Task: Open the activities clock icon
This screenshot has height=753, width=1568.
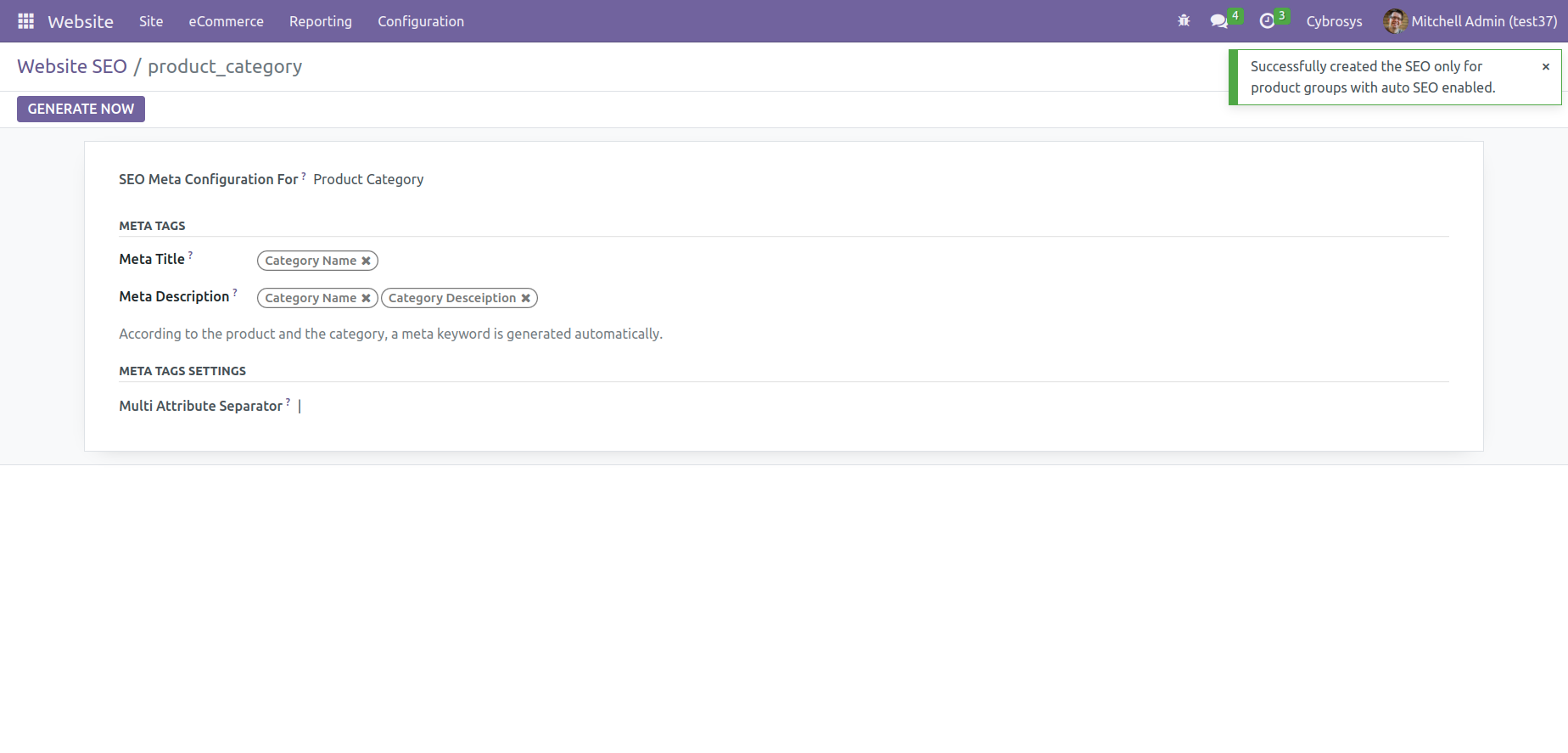Action: coord(1267,21)
